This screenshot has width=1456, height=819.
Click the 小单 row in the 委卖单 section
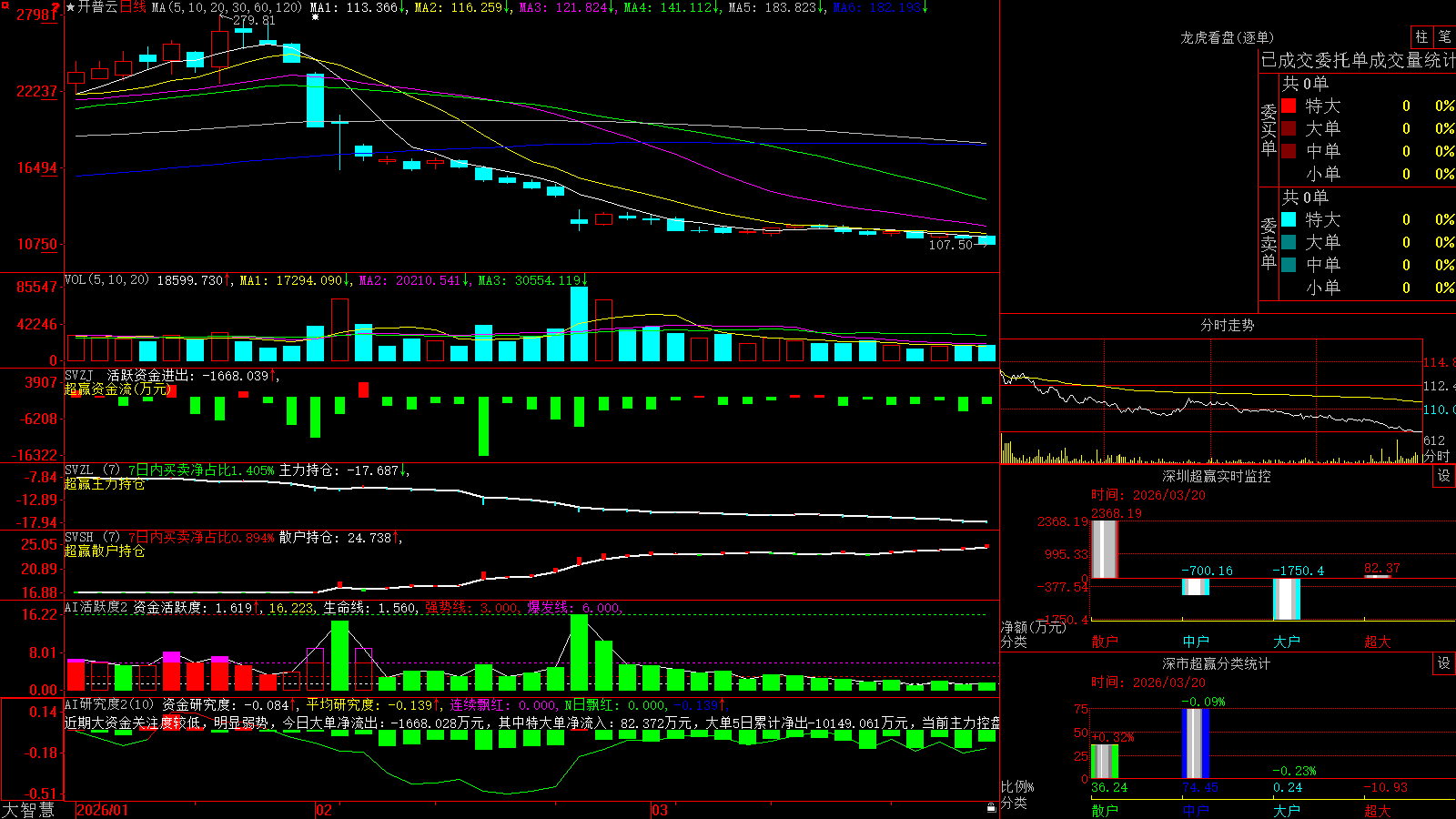1367,288
